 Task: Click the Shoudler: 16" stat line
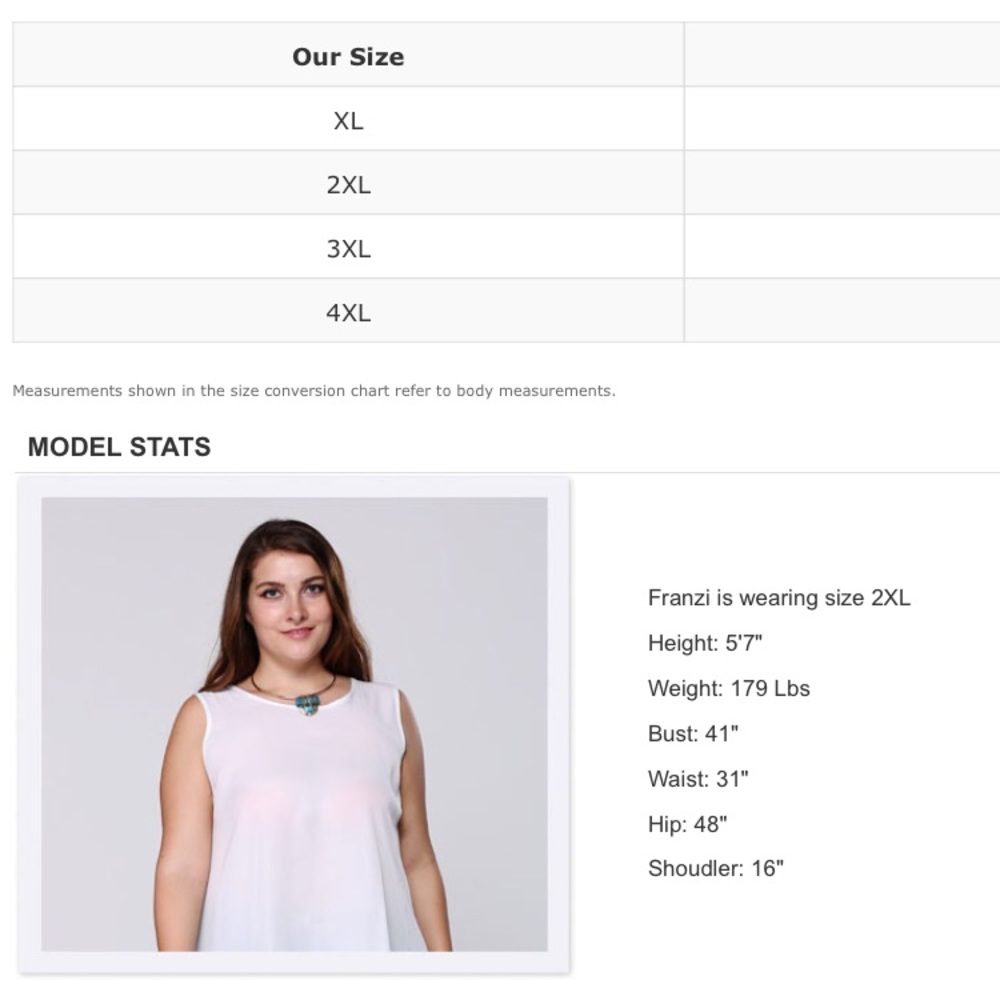(x=715, y=868)
